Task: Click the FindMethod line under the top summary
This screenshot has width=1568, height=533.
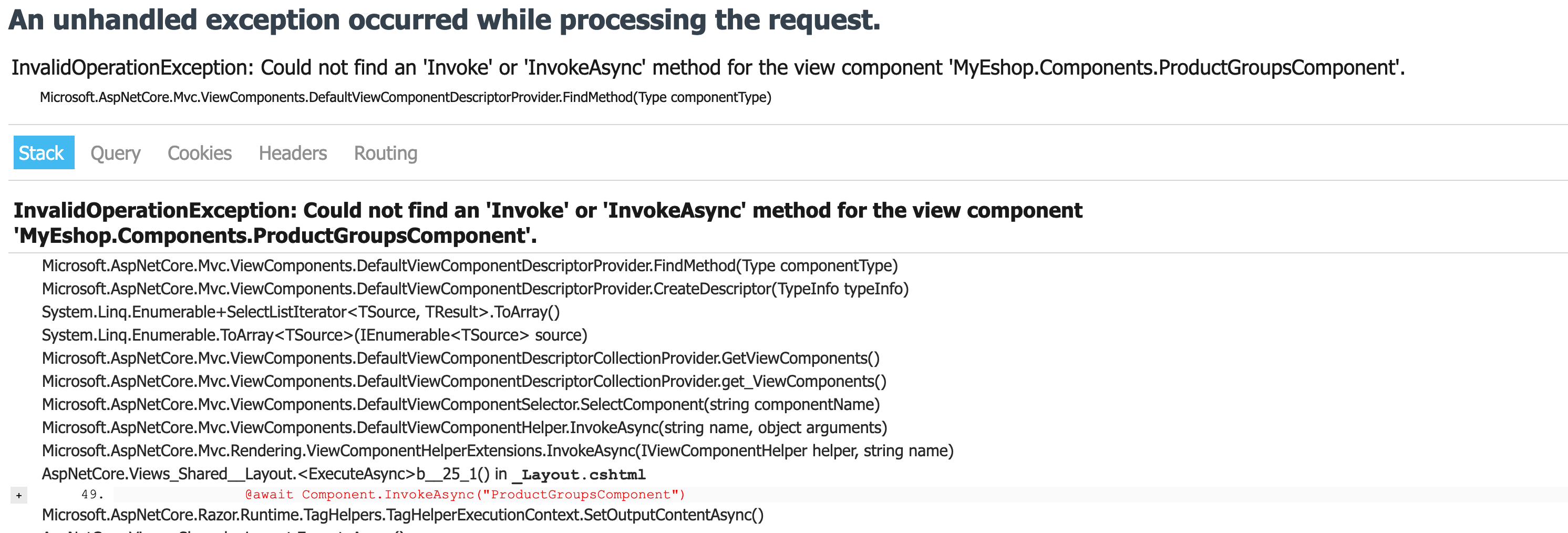Action: pos(405,97)
